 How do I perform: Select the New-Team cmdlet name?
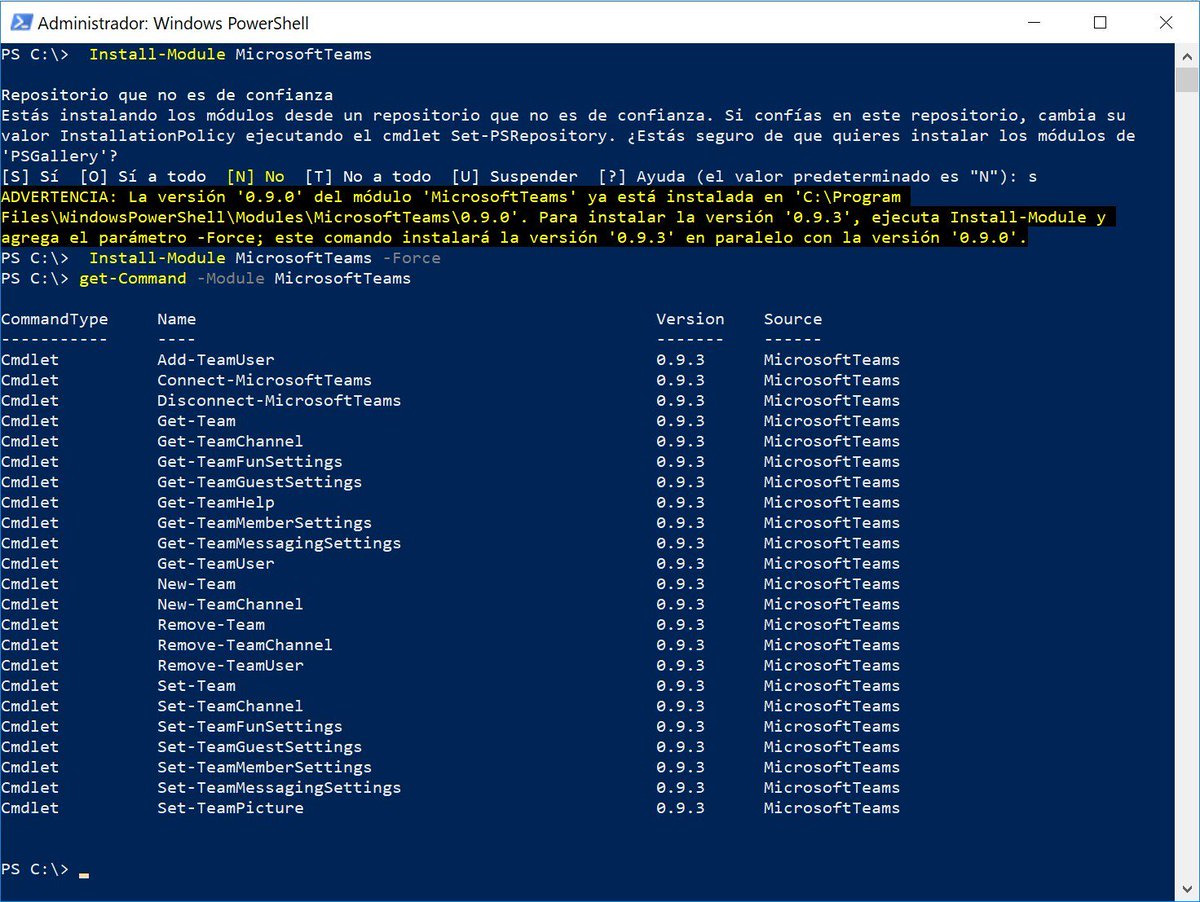[x=196, y=584]
